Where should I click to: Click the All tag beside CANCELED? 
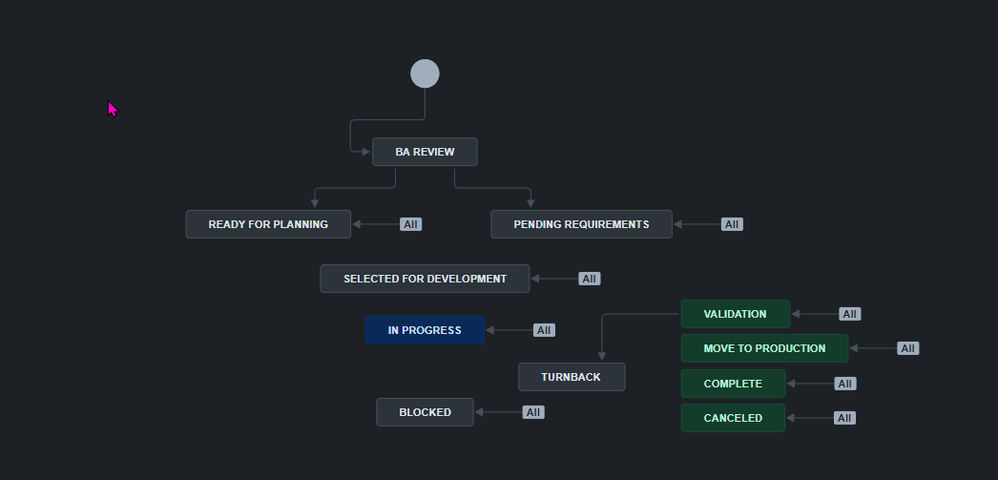coord(845,418)
